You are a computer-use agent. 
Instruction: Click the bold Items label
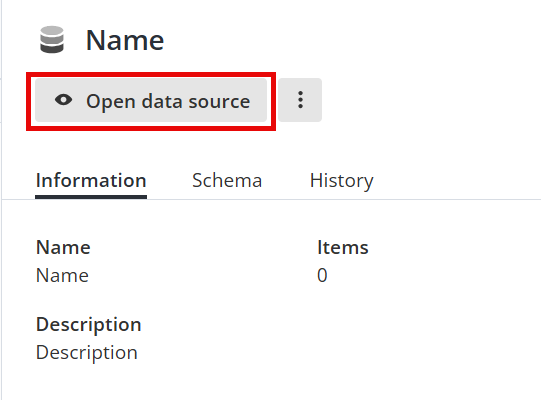[343, 247]
